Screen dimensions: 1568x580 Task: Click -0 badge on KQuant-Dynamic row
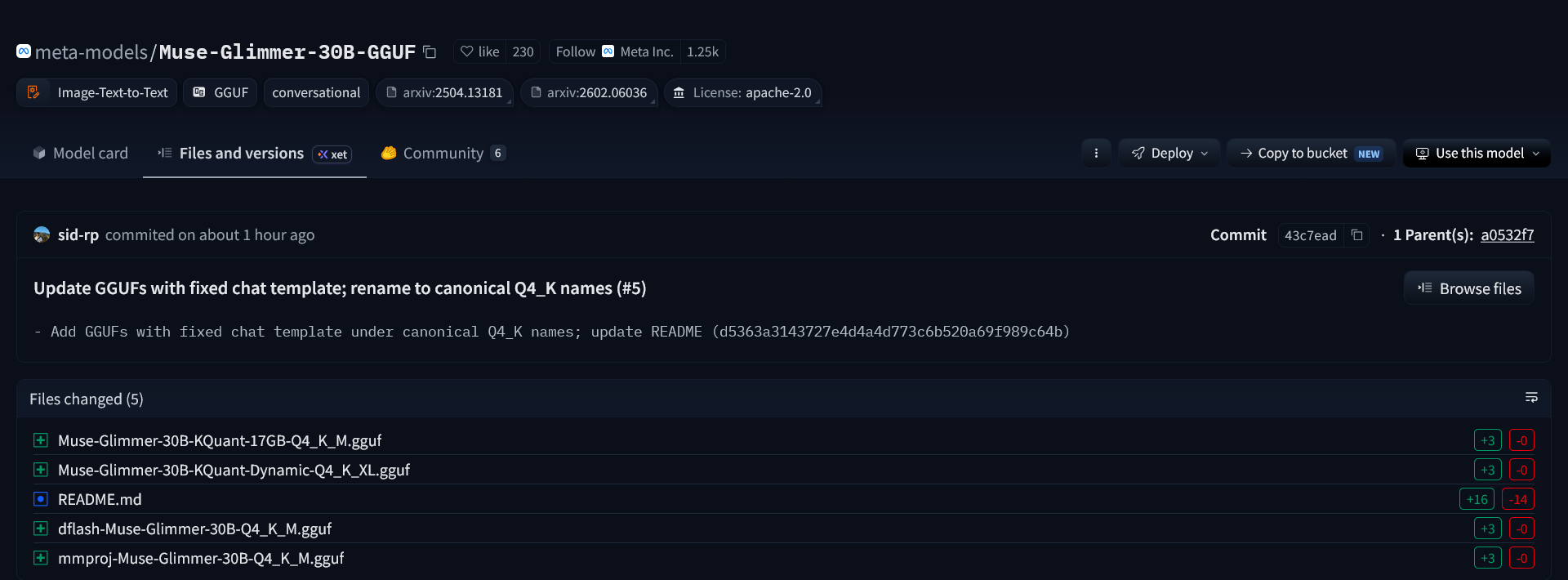pos(1522,470)
